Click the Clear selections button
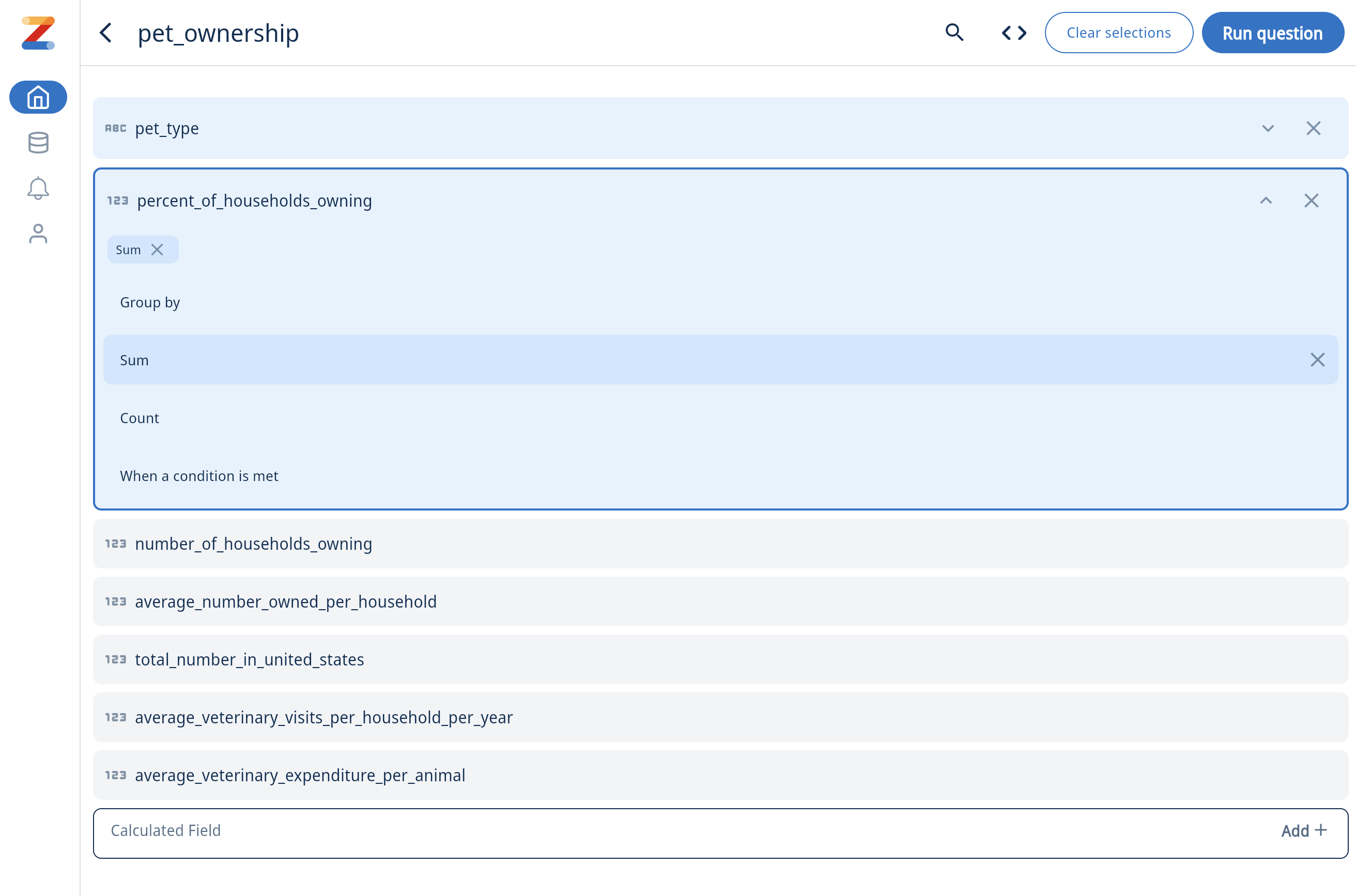 pyautogui.click(x=1118, y=33)
